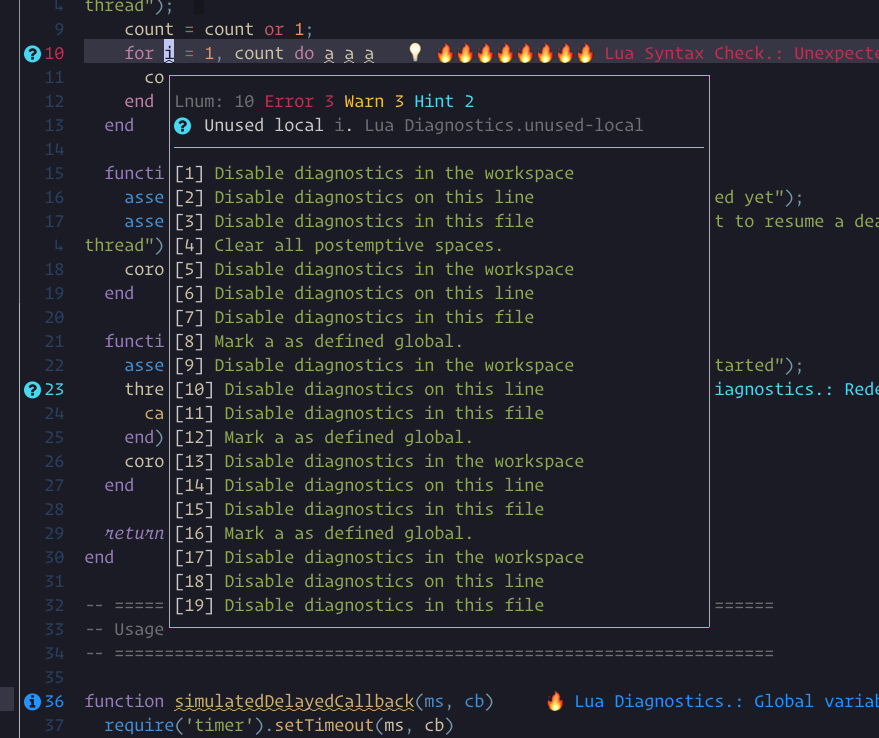Image resolution: width=879 pixels, height=738 pixels.
Task: Select action [19] Disable diagnostics in this file
Action: pos(359,606)
